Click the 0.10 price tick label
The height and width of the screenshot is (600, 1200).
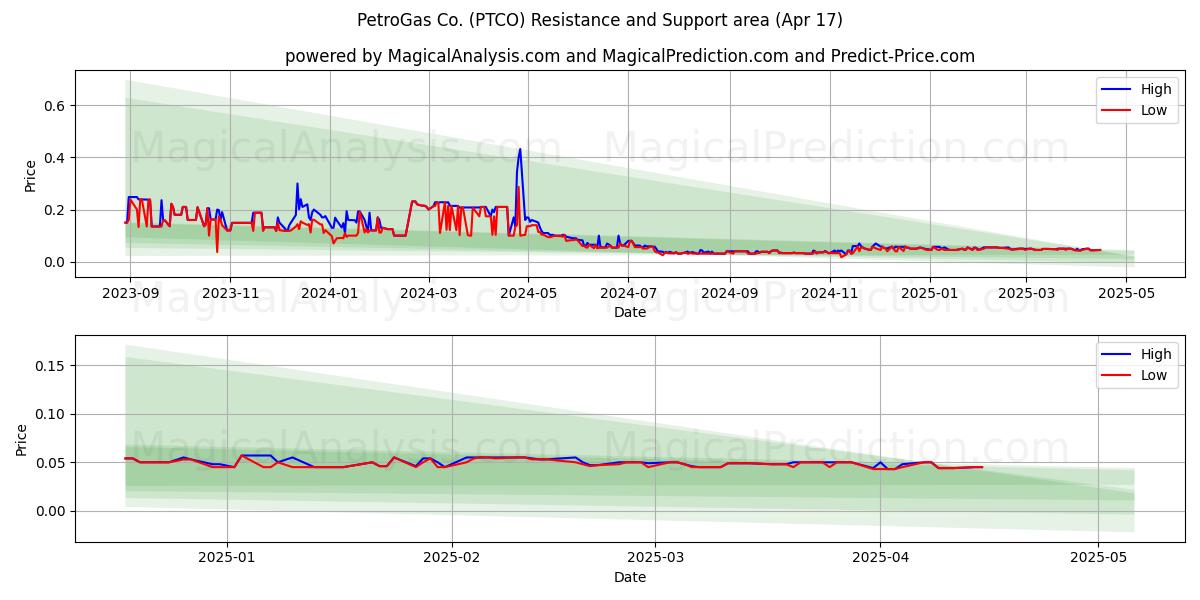pos(52,414)
